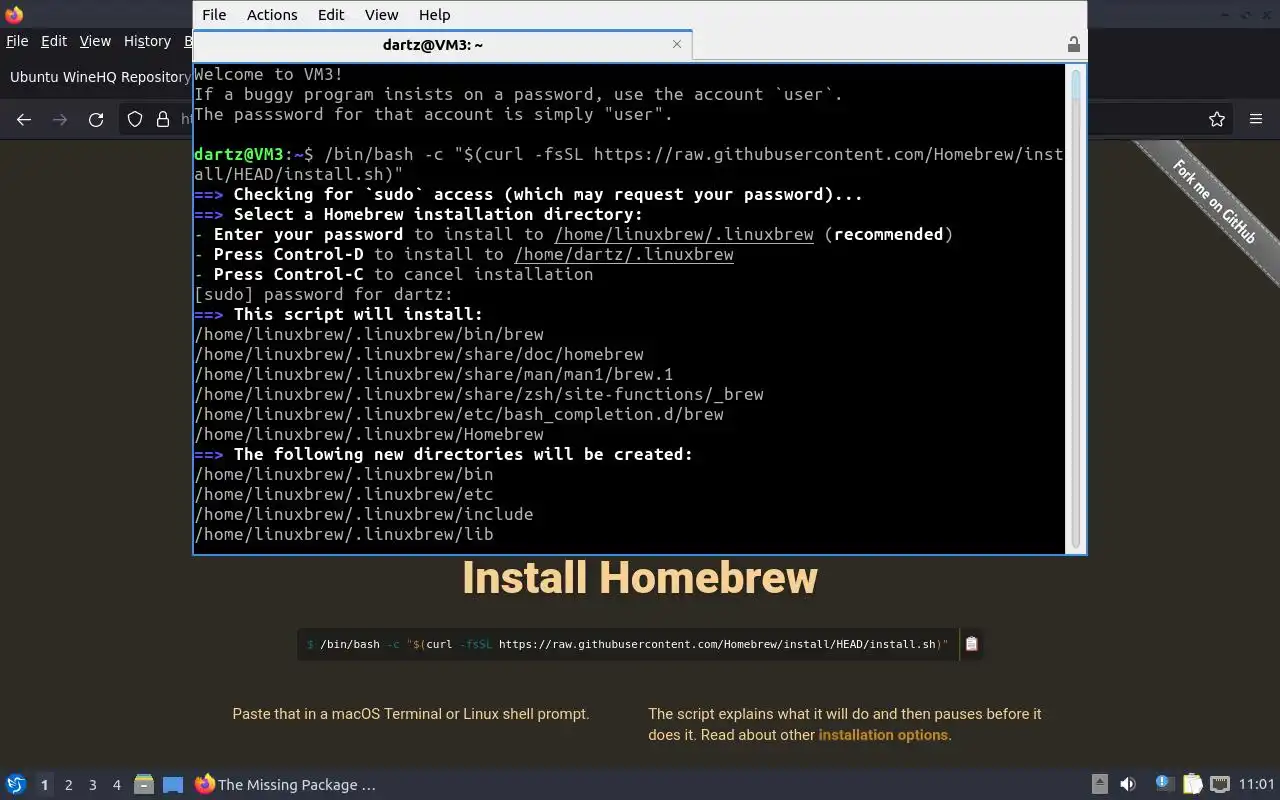Click the '/home/linuxbrew/.linuxbrew/bin/brew' line
The width and height of the screenshot is (1280, 800).
click(x=369, y=334)
